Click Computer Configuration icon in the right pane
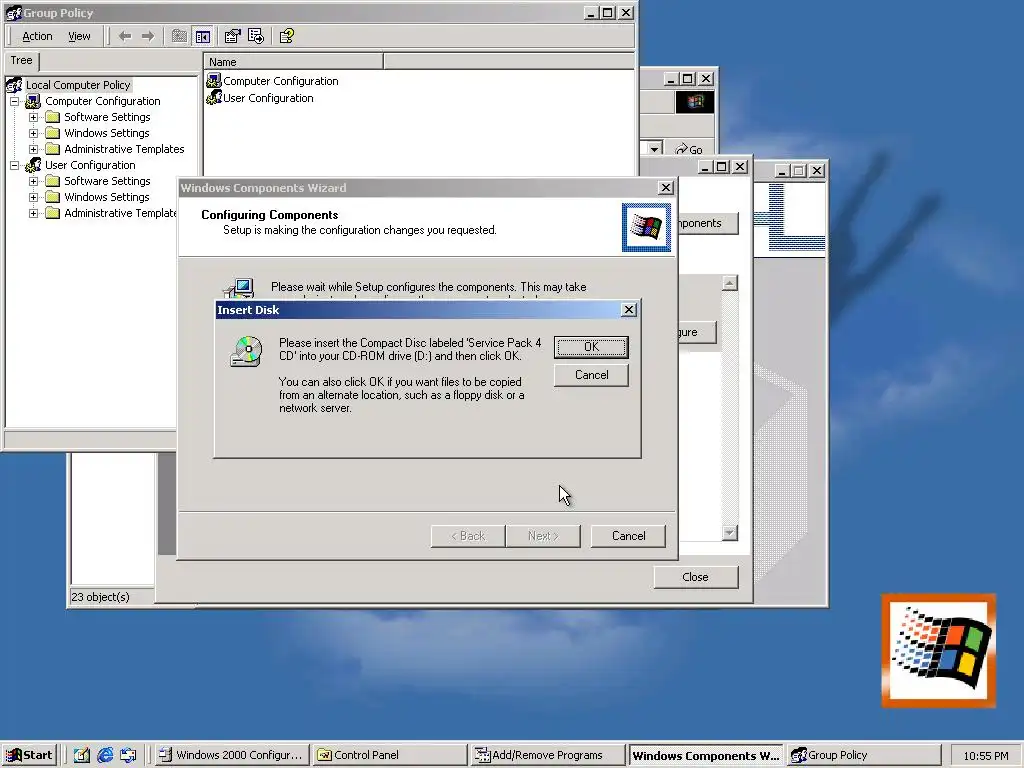Viewport: 1024px width, 768px height. [x=214, y=80]
